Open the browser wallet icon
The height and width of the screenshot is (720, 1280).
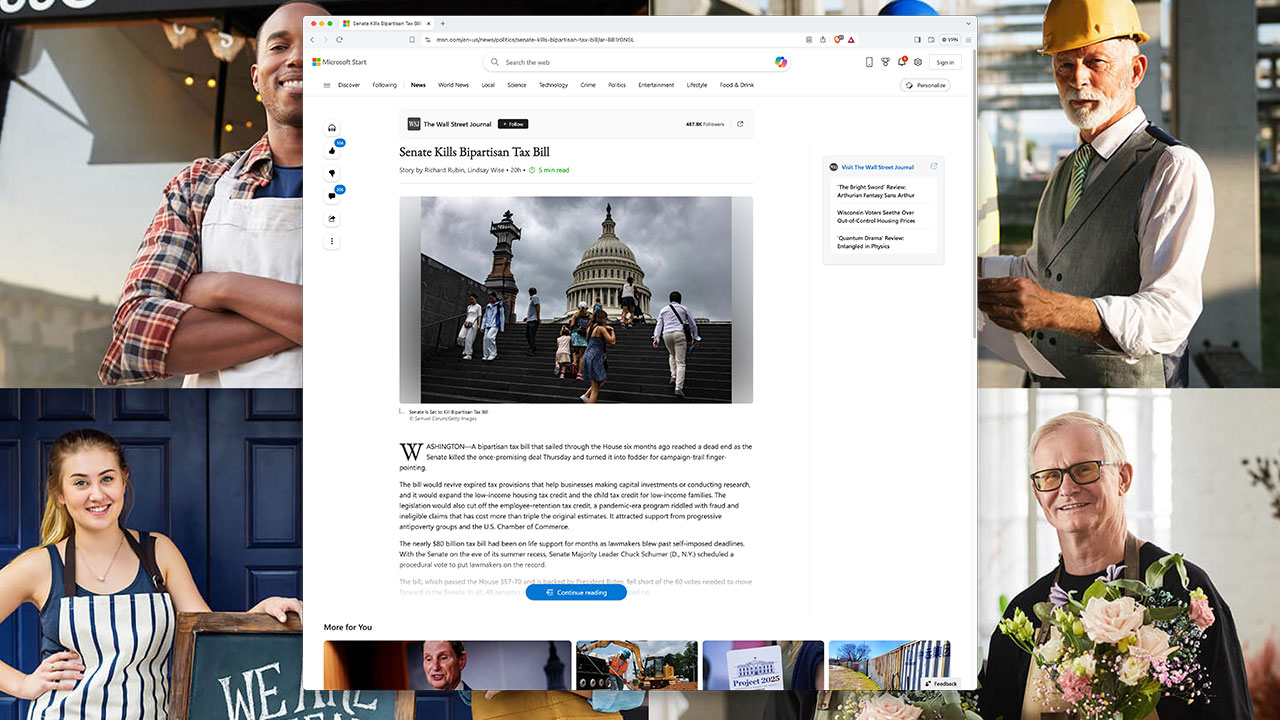(931, 39)
